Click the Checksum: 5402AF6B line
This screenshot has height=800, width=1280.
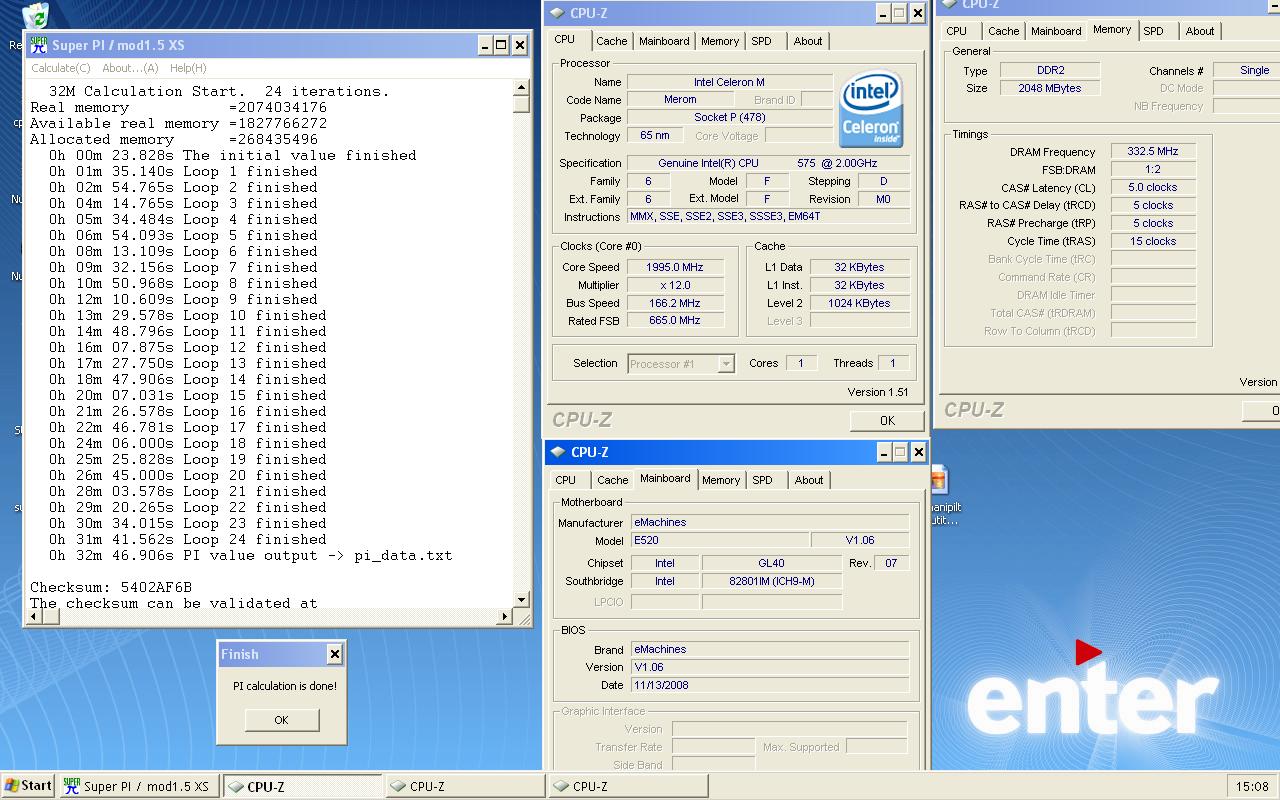[111, 587]
